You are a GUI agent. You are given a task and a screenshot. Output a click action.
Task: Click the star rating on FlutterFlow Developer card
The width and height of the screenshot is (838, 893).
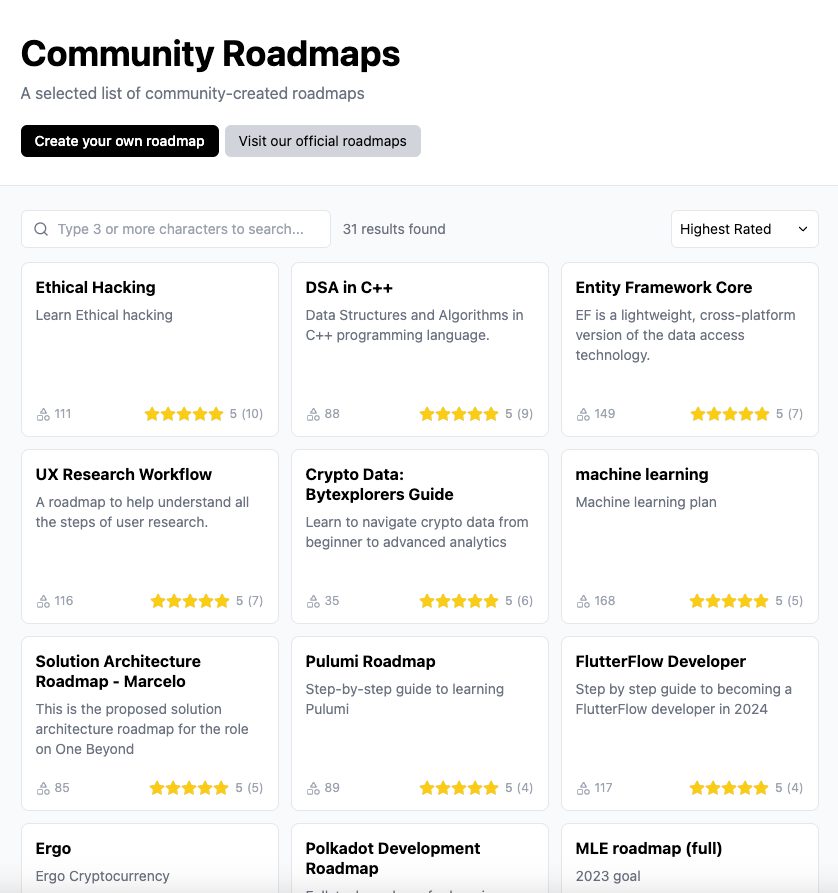(729, 788)
